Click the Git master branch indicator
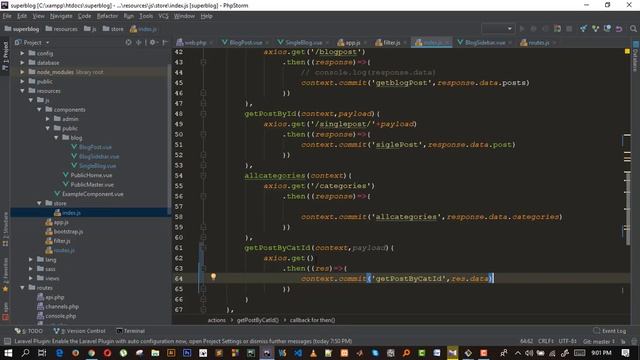This screenshot has width=640, height=360. [x=599, y=341]
